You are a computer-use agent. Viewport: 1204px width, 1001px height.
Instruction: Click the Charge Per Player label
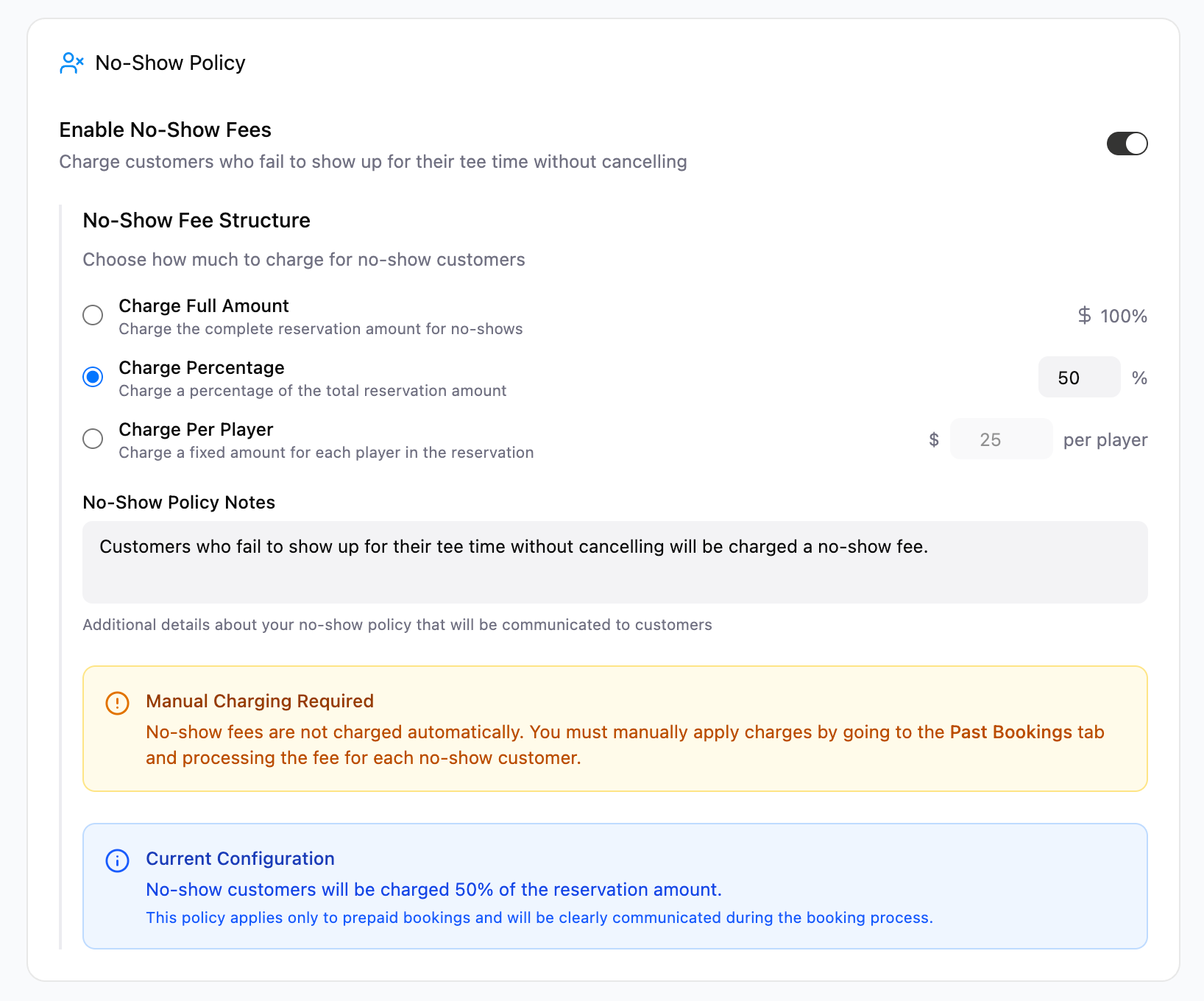[x=196, y=429]
